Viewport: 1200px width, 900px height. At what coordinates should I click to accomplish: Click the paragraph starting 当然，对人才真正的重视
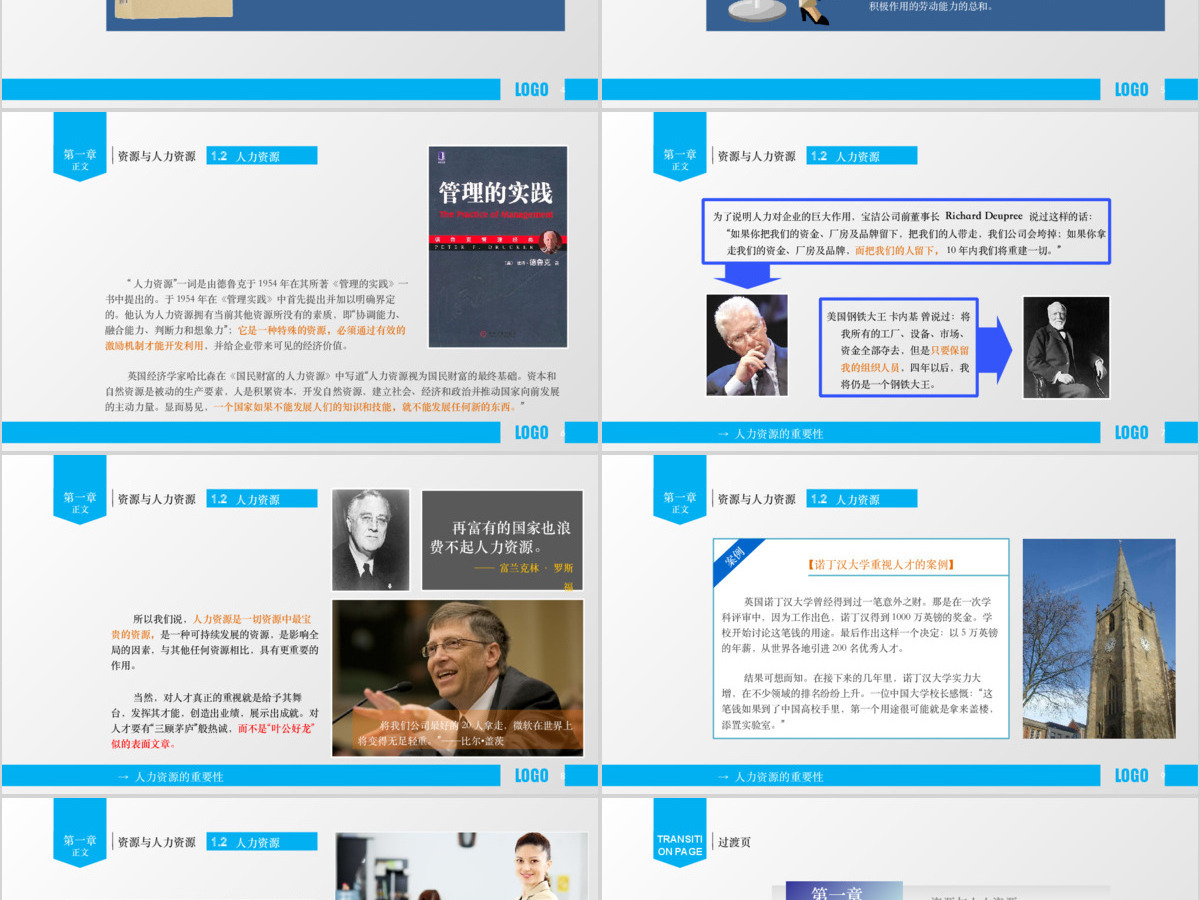click(215, 720)
